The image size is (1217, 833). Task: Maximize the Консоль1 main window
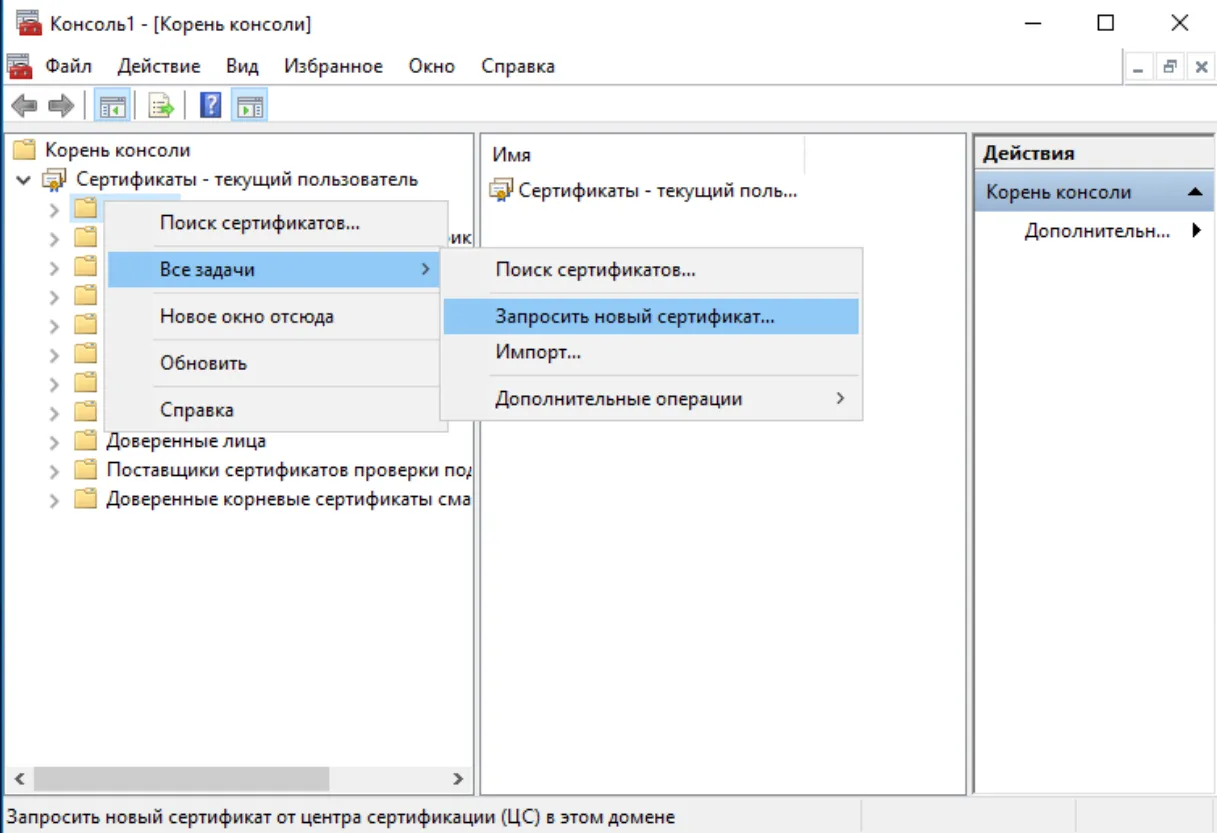click(x=1105, y=23)
